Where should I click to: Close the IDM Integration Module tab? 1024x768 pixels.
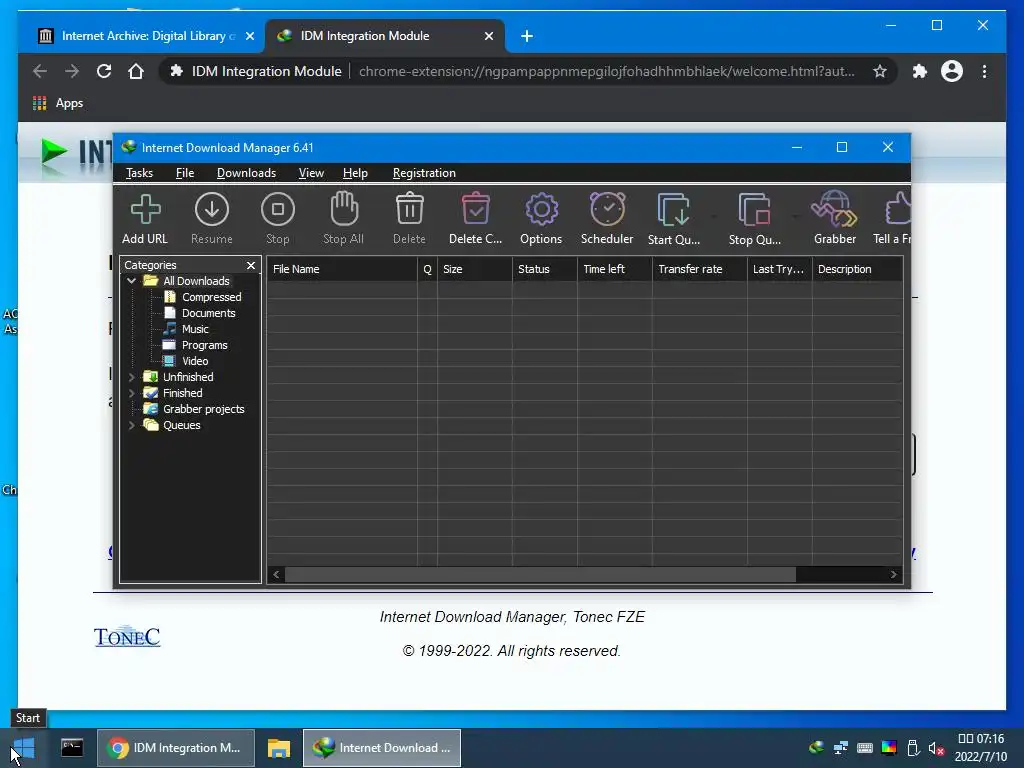tap(488, 36)
